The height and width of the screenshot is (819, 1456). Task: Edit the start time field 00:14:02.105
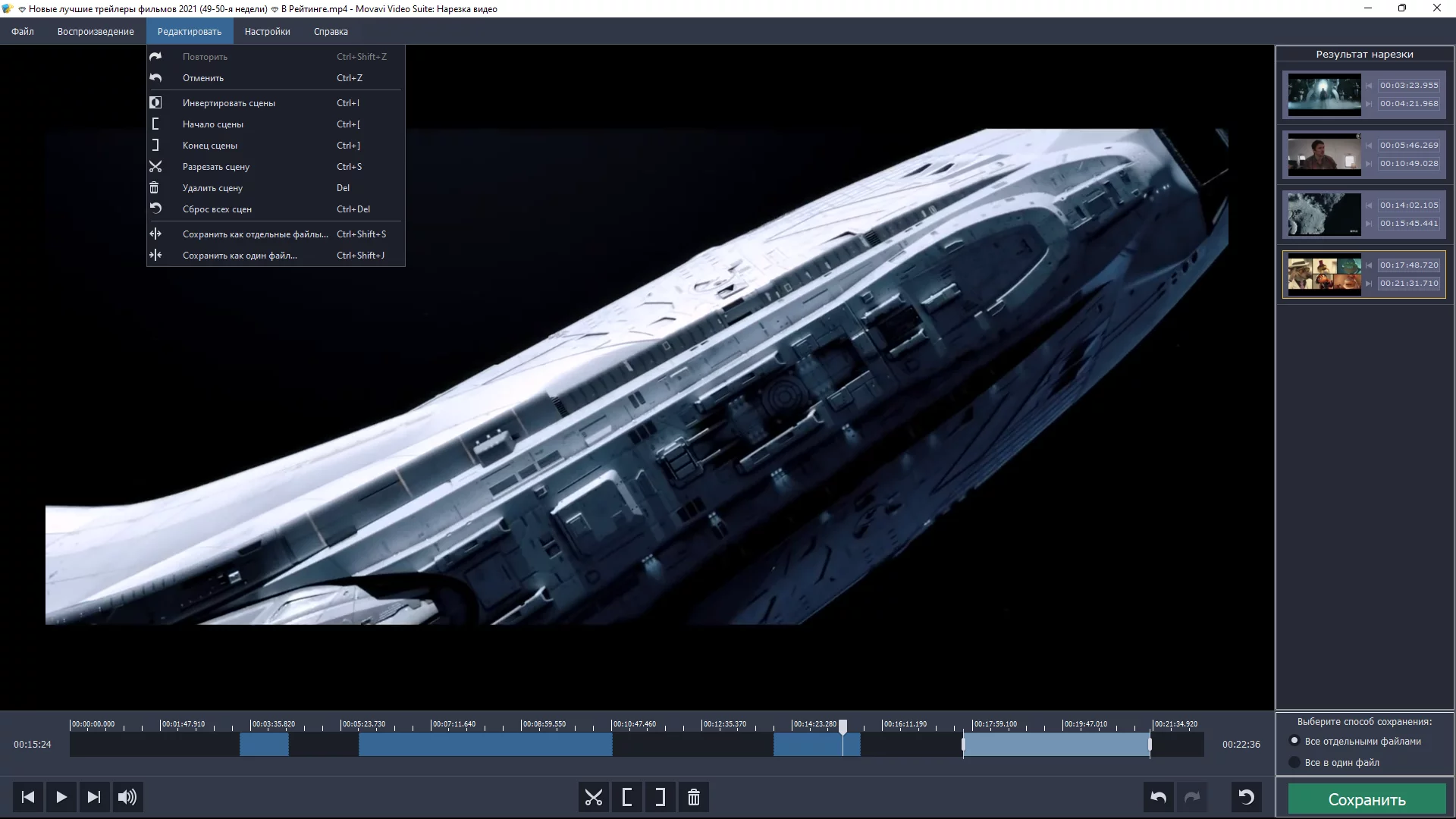[x=1409, y=206]
